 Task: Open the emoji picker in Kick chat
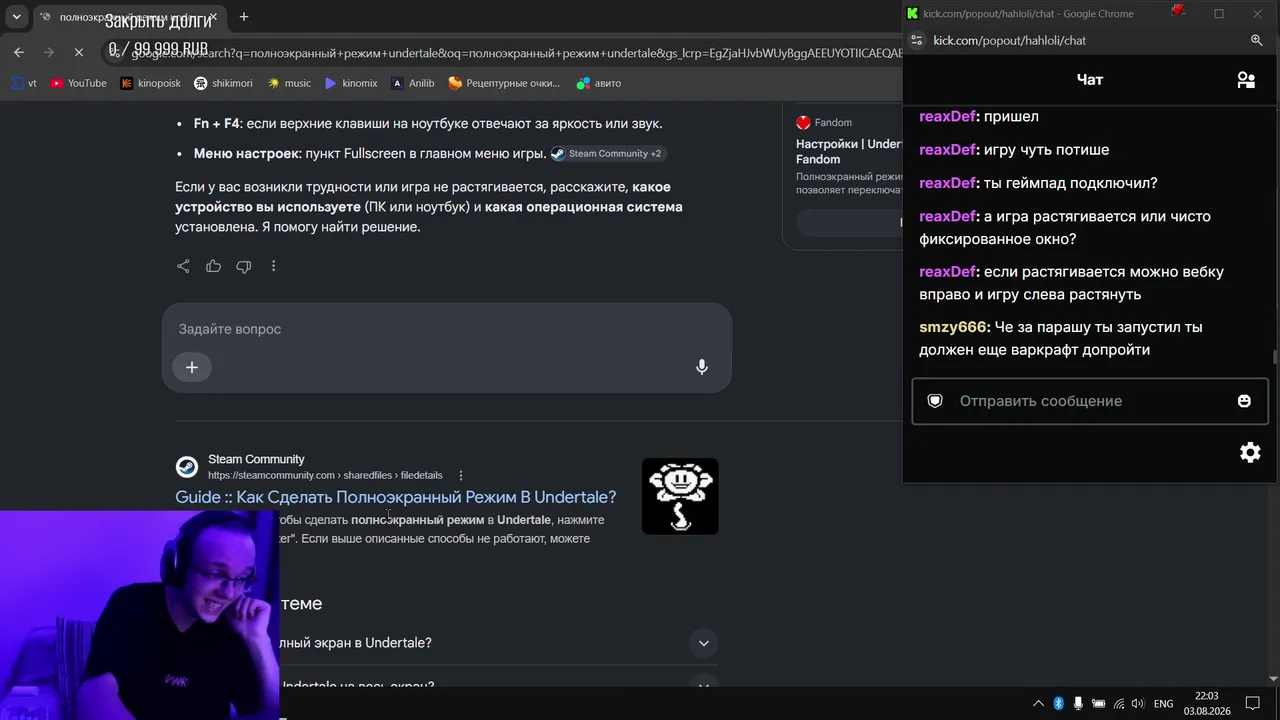[x=1244, y=401]
